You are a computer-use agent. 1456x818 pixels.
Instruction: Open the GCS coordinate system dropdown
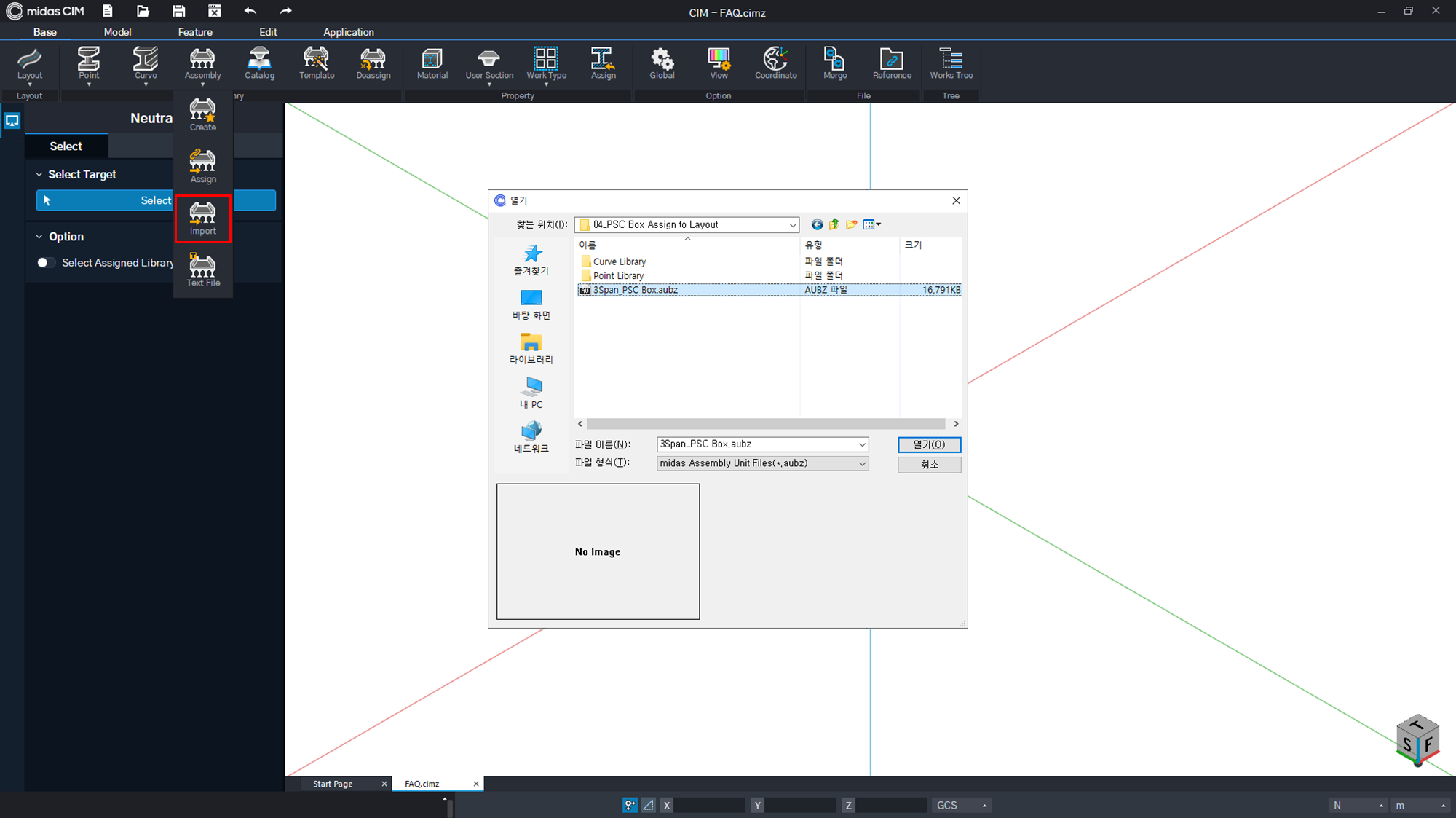(962, 805)
